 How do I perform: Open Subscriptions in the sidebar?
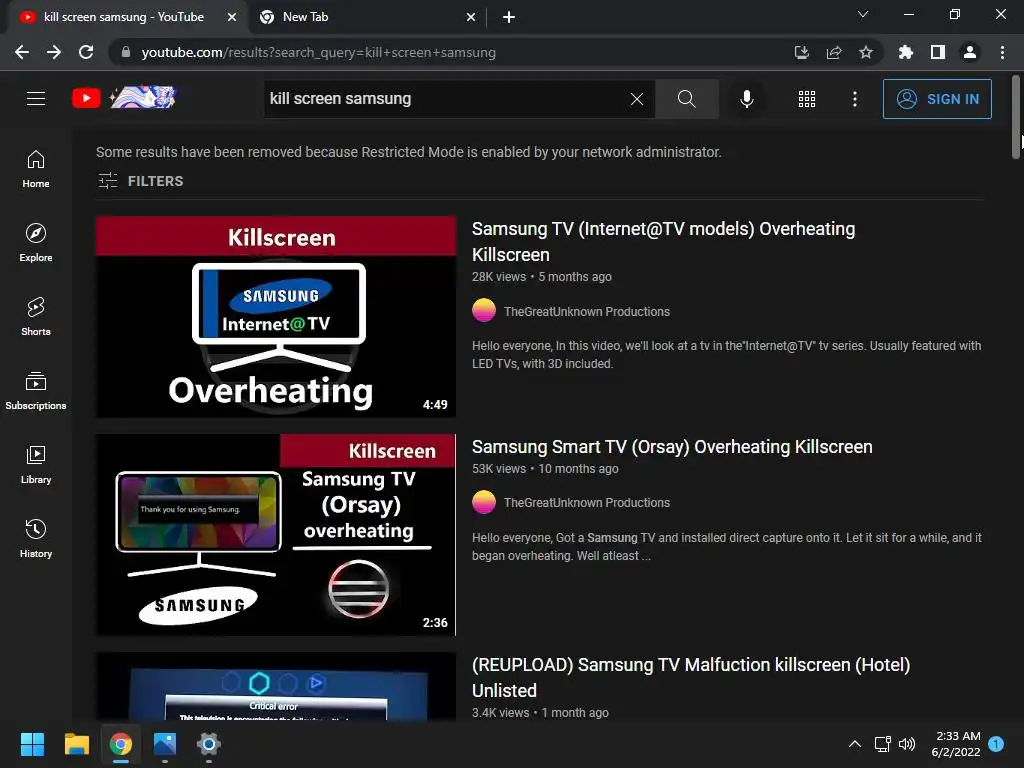pos(36,390)
